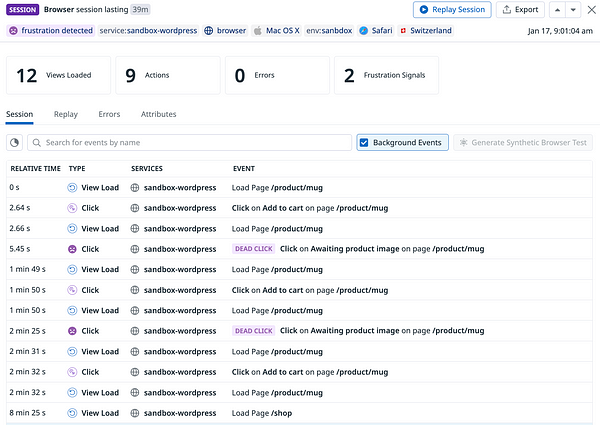The width and height of the screenshot is (600, 425).
Task: Open the Errors tab
Action: (x=109, y=115)
